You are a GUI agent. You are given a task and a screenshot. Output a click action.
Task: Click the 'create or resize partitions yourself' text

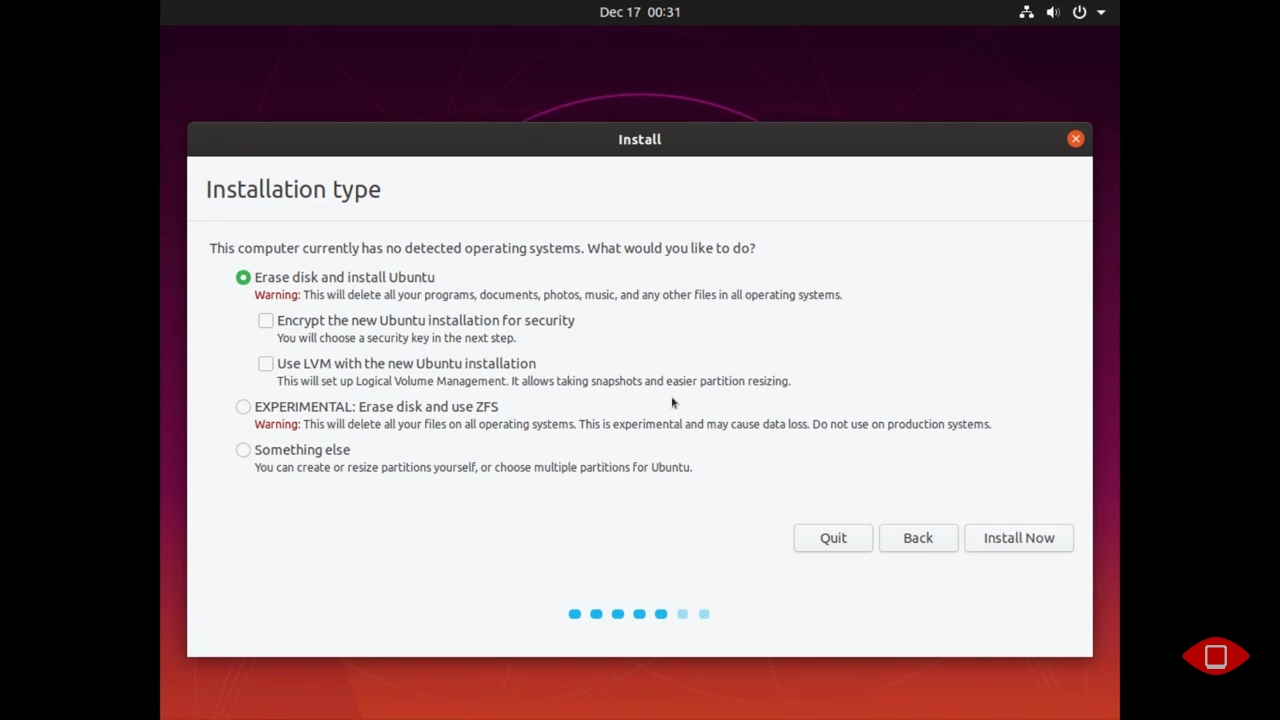[473, 467]
